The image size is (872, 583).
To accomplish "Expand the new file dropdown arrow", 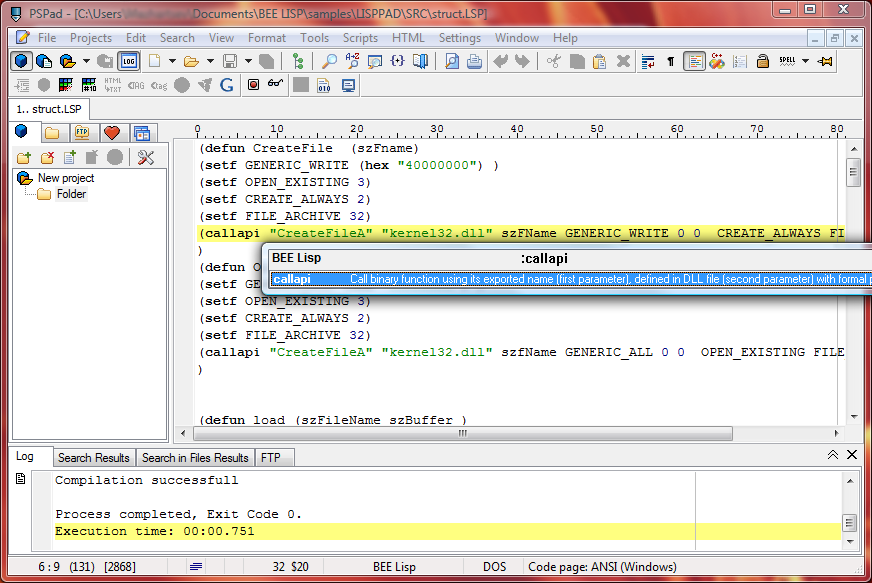I will pos(172,61).
